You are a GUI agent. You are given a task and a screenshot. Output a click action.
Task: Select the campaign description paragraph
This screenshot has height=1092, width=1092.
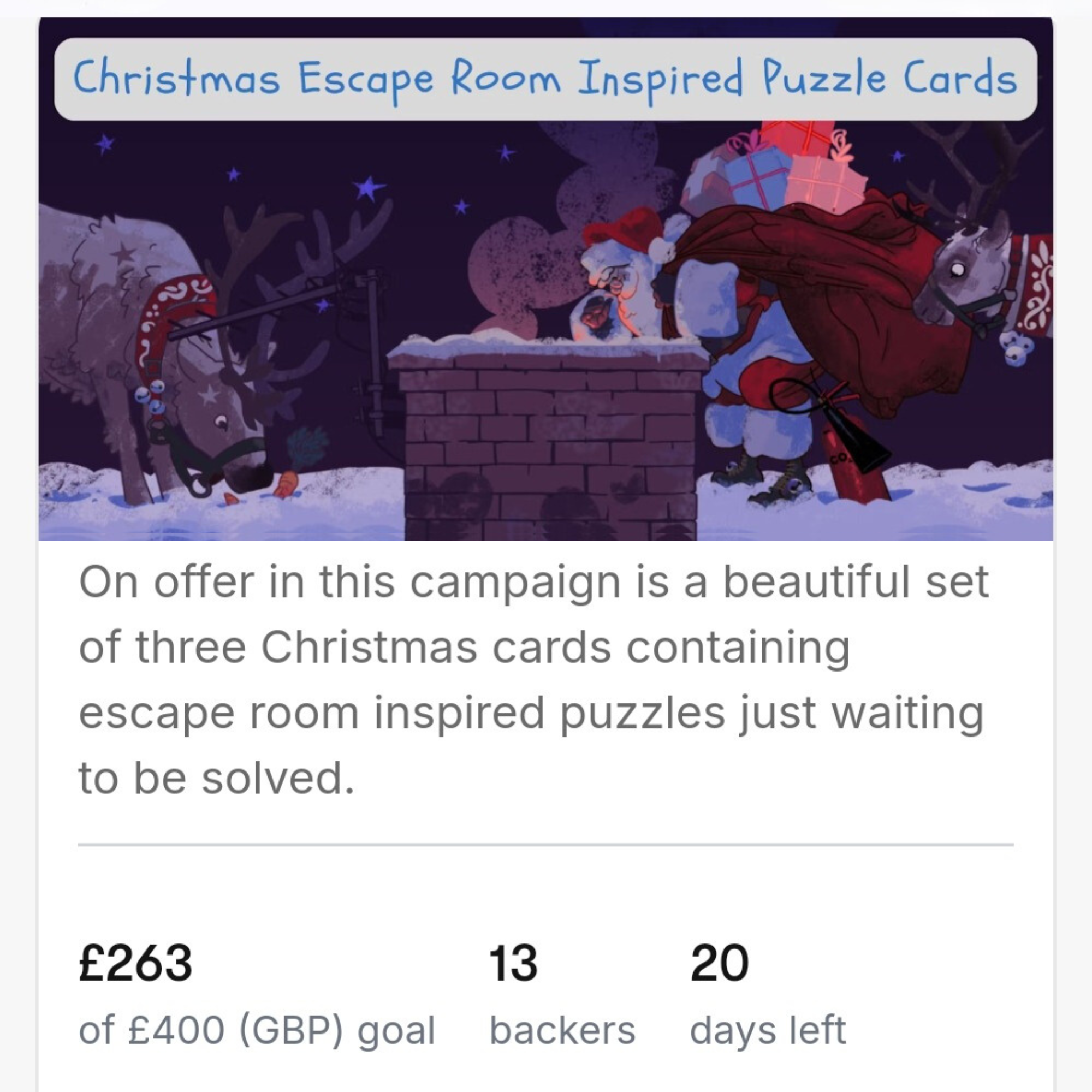533,680
